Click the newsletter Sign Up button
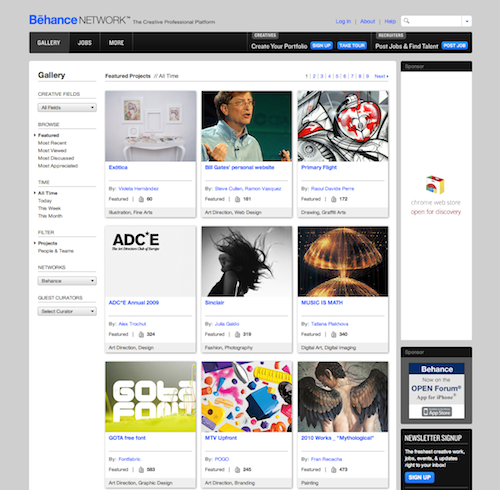Image resolution: width=500 pixels, height=490 pixels. coord(420,477)
